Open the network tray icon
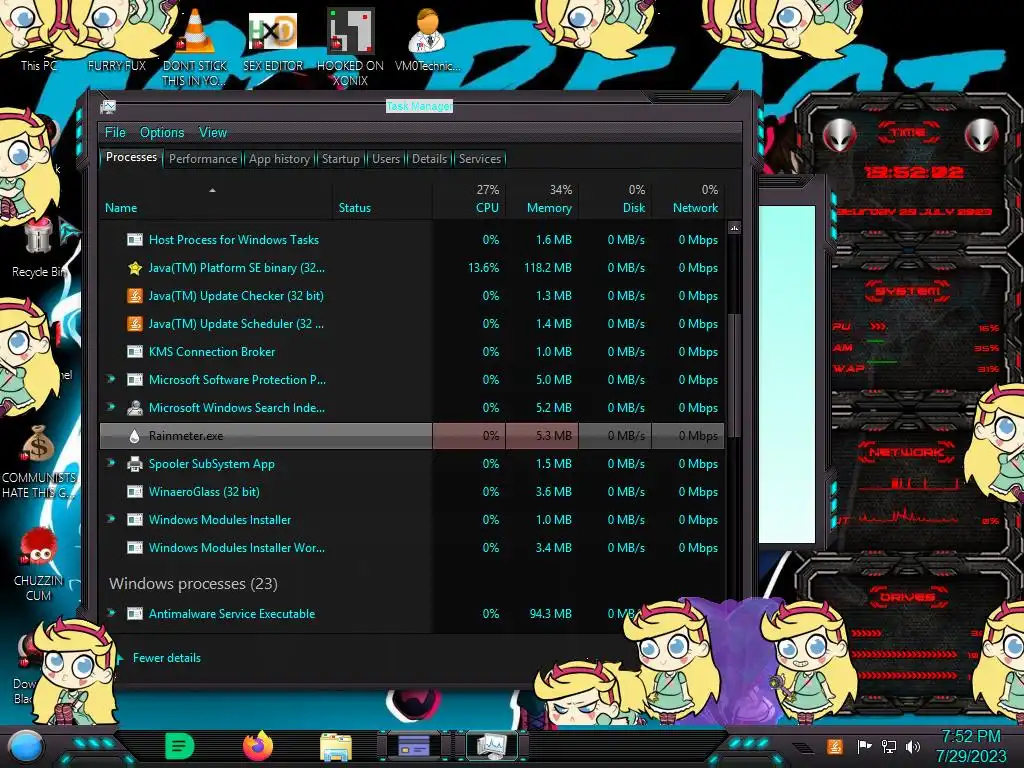Image resolution: width=1024 pixels, height=768 pixels. pos(888,746)
